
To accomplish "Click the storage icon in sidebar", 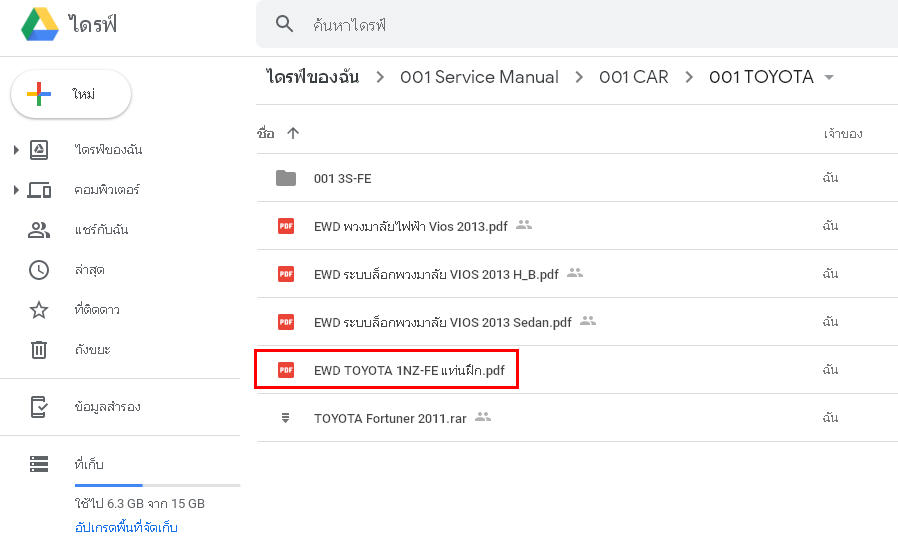I will pyautogui.click(x=39, y=464).
